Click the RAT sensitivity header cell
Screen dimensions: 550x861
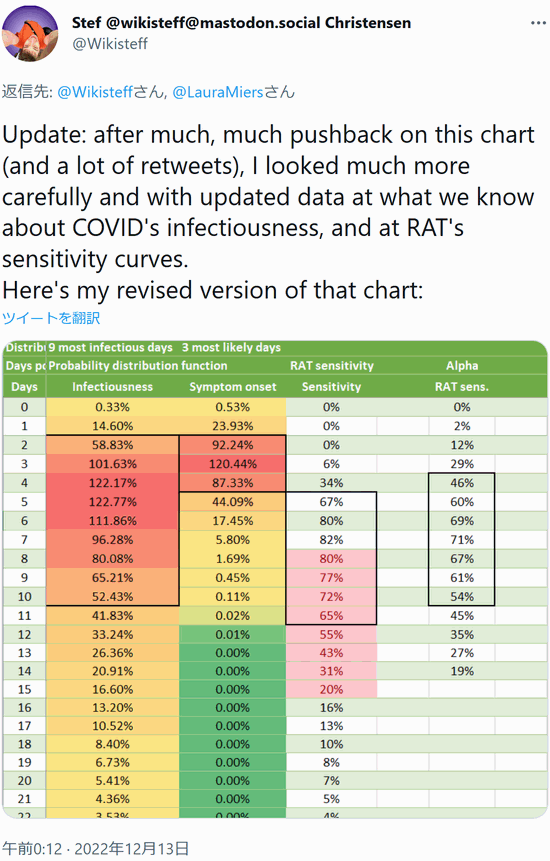click(332, 366)
